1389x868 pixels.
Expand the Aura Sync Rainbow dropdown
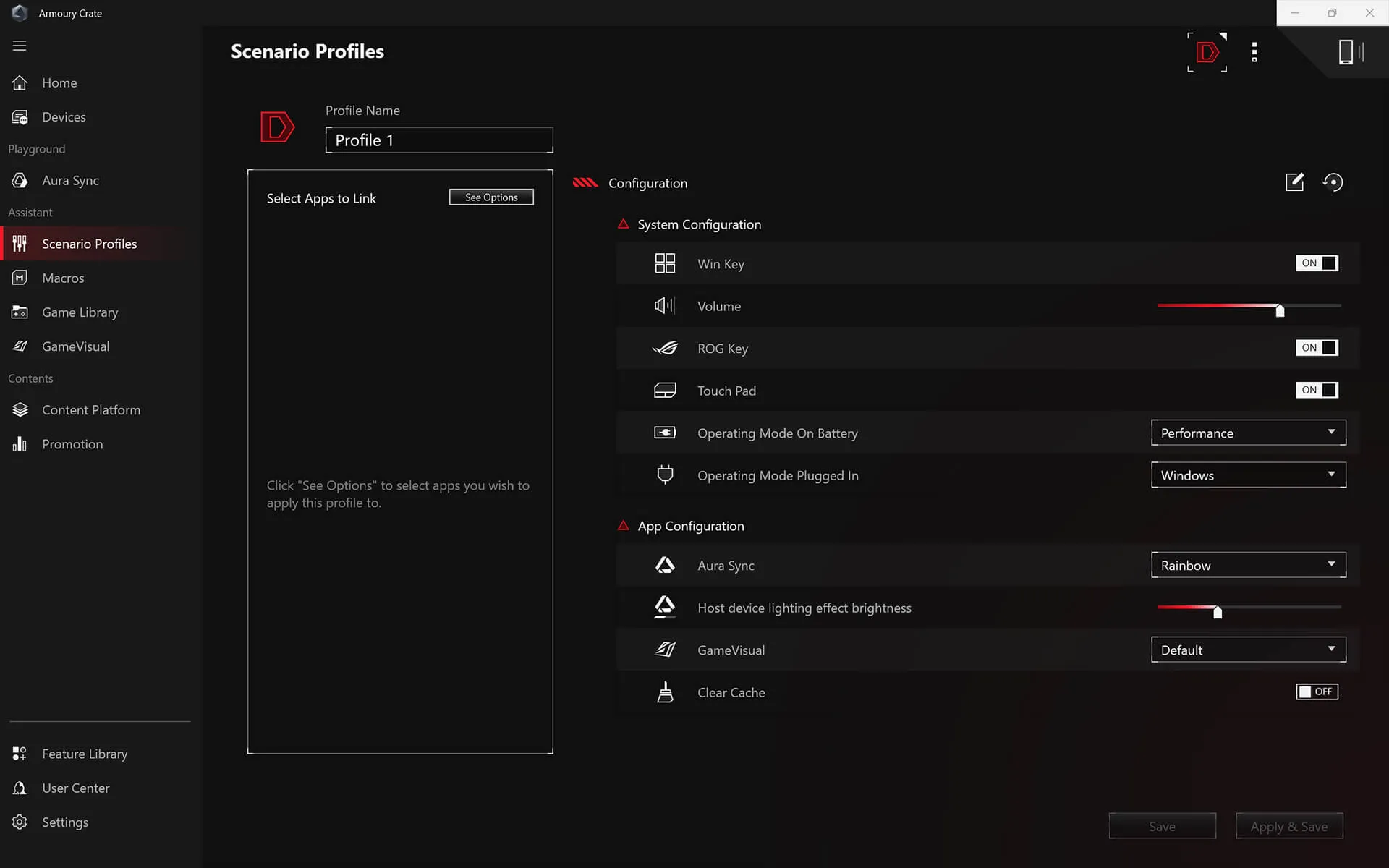(1248, 566)
